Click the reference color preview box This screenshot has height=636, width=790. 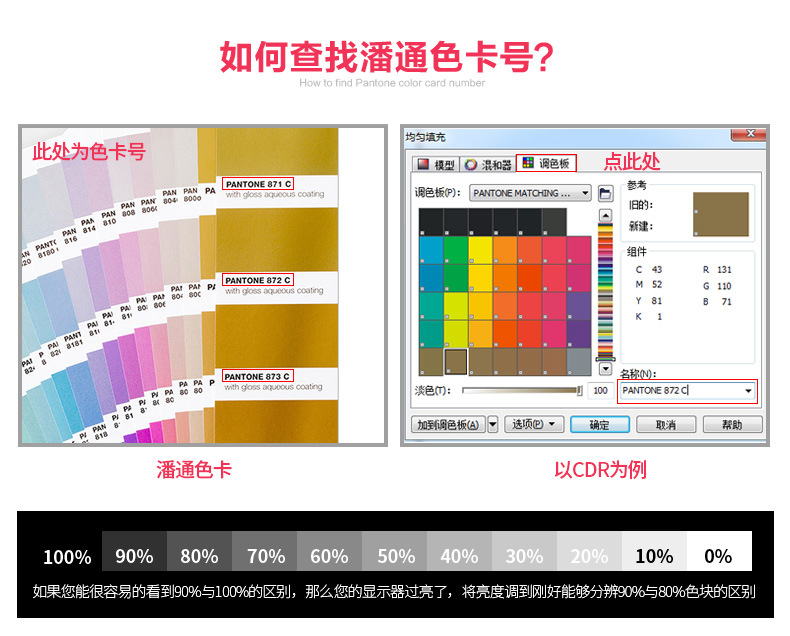coord(720,214)
